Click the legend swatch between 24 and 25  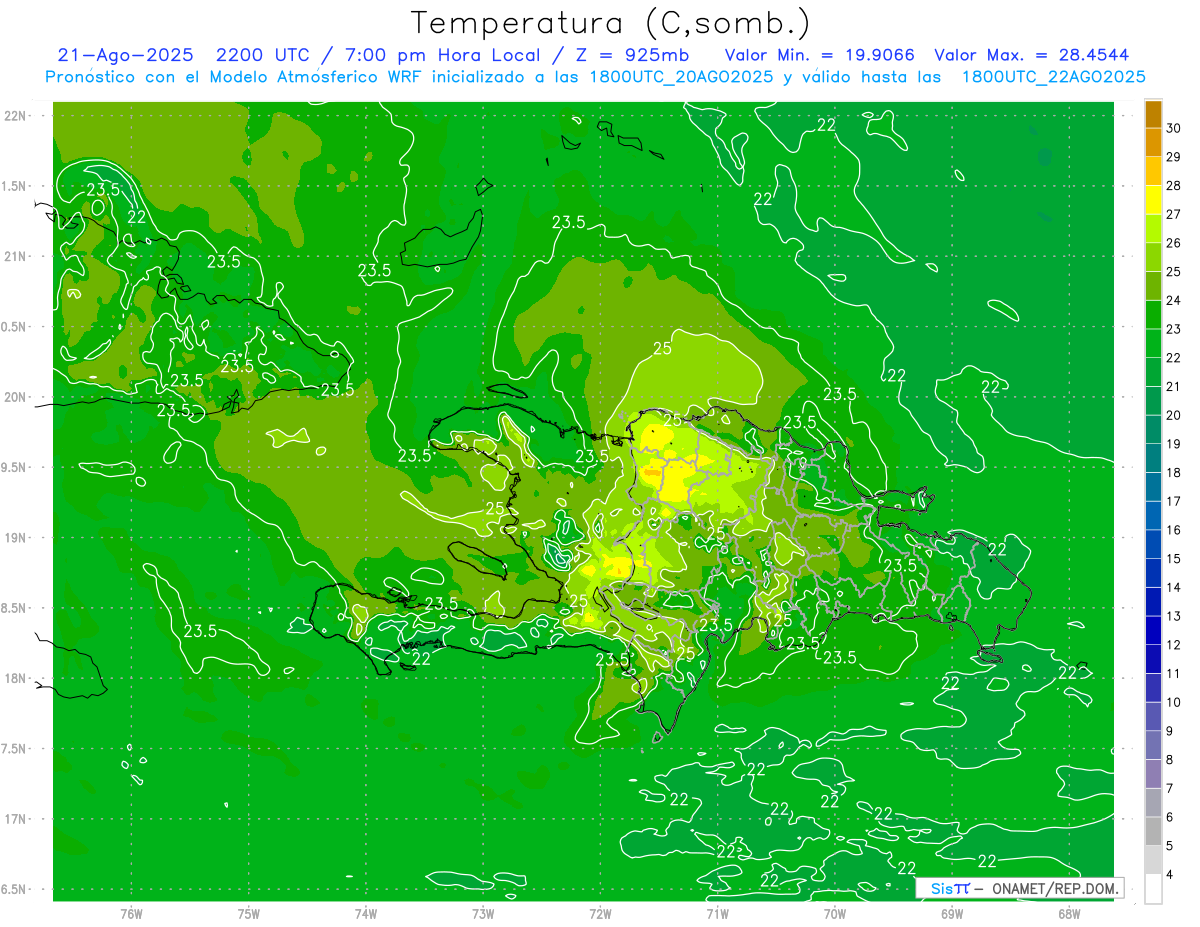1153,286
